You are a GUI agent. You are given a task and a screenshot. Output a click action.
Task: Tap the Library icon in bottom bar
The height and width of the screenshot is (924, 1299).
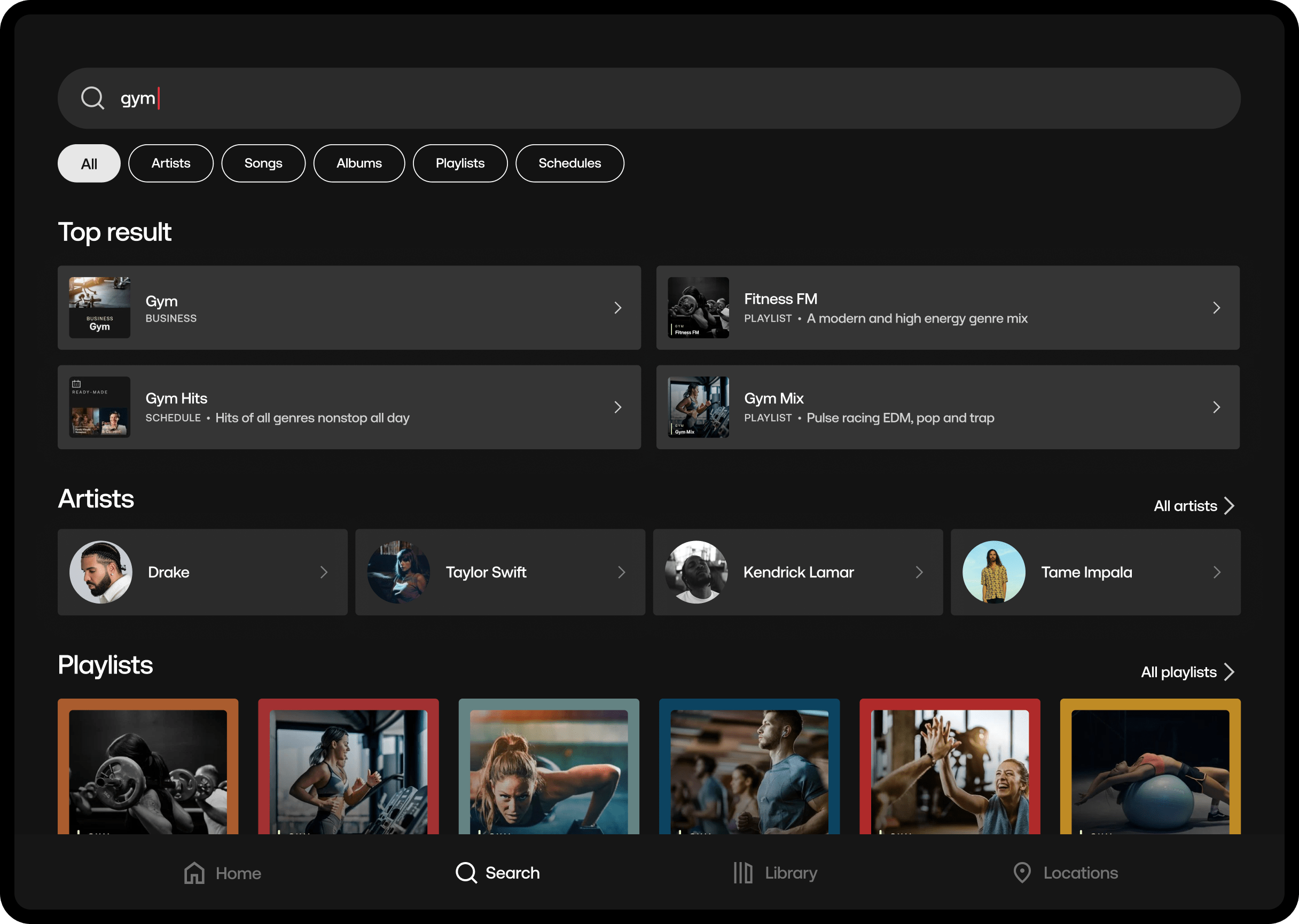(742, 873)
